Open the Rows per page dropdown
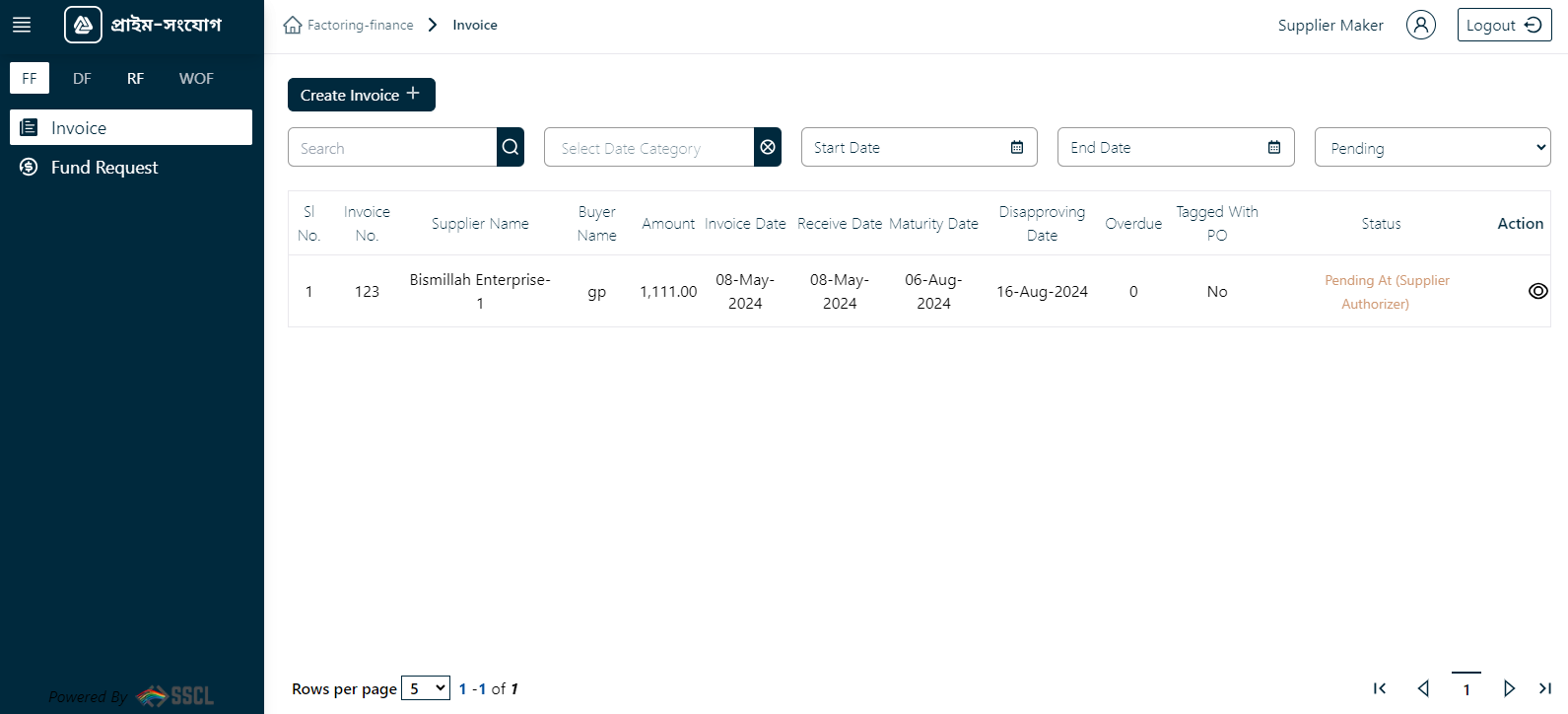Viewport: 1568px width, 714px height. point(426,688)
